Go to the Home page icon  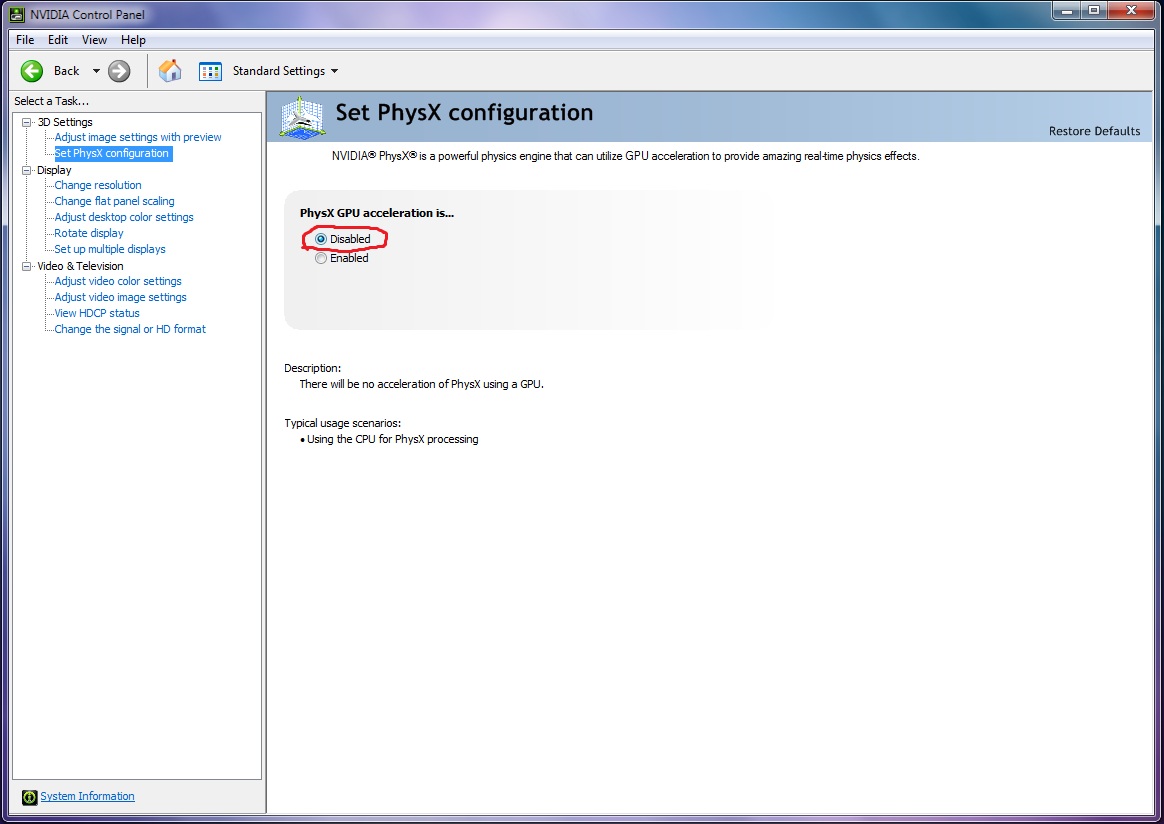click(x=170, y=71)
